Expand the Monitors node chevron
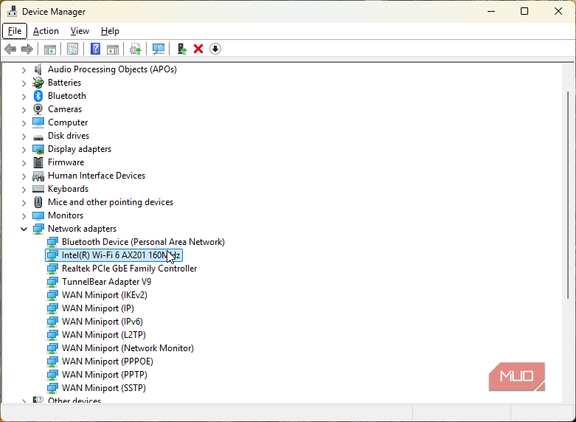The height and width of the screenshot is (422, 576). (x=24, y=216)
